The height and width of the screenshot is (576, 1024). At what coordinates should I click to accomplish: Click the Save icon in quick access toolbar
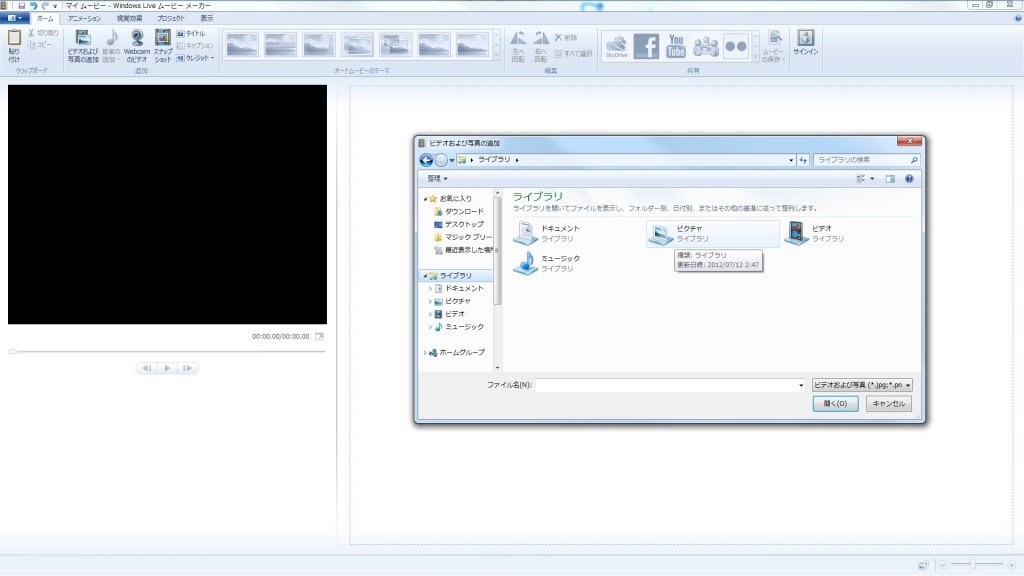tap(22, 5)
